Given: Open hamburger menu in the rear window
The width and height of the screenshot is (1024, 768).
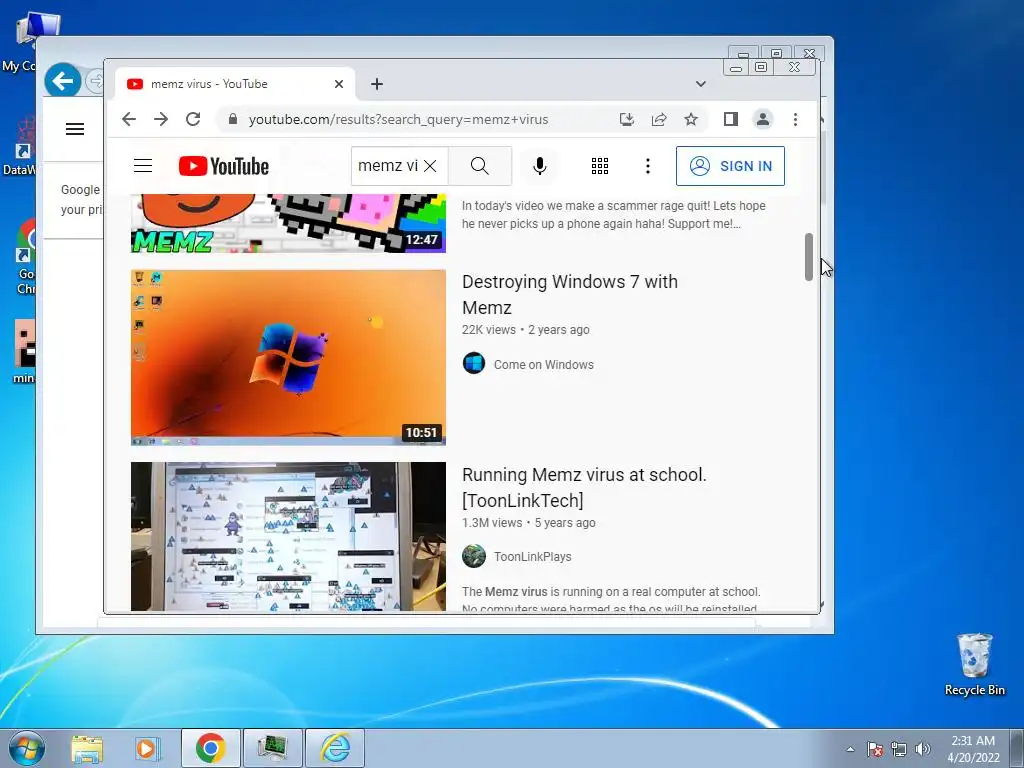Looking at the screenshot, I should click(75, 129).
